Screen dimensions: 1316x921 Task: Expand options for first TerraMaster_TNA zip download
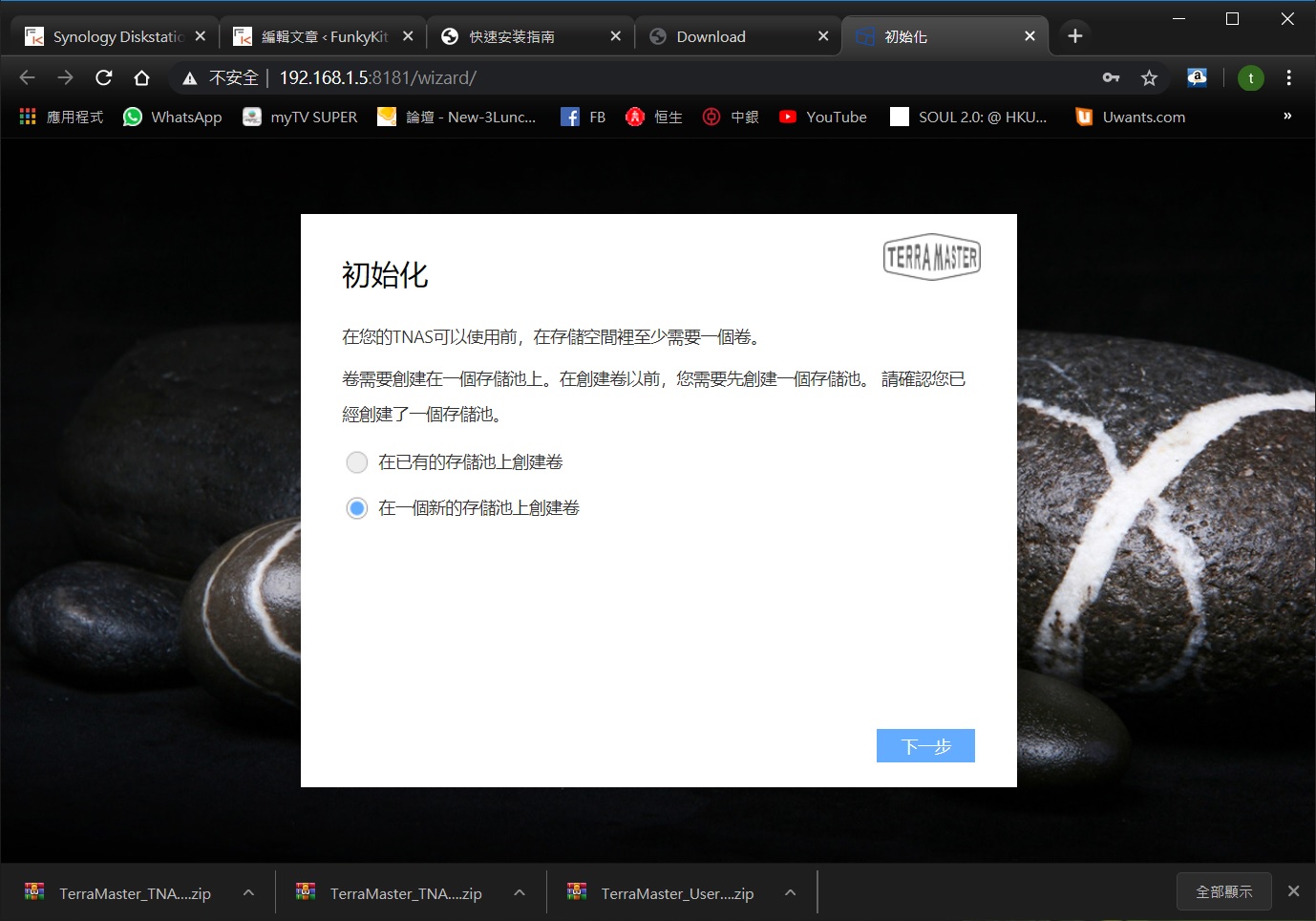pos(248,893)
